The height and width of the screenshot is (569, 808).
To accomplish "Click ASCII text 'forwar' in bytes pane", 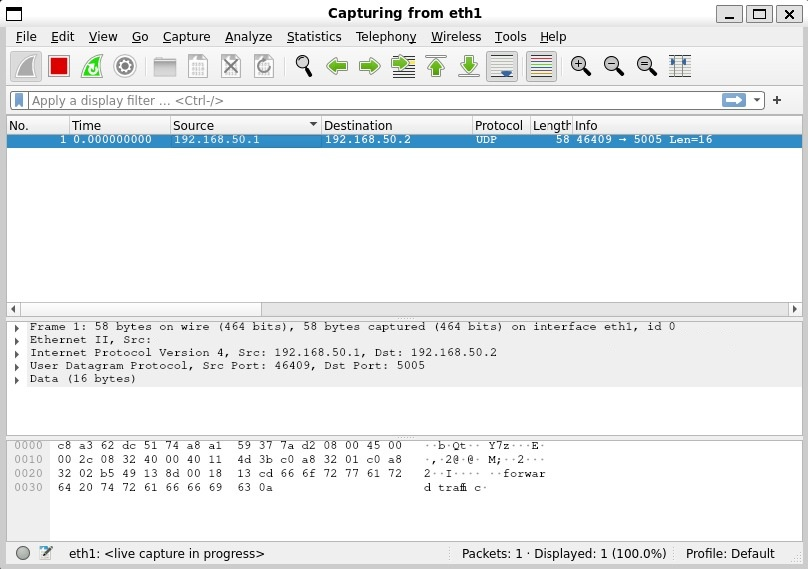I will coord(524,474).
